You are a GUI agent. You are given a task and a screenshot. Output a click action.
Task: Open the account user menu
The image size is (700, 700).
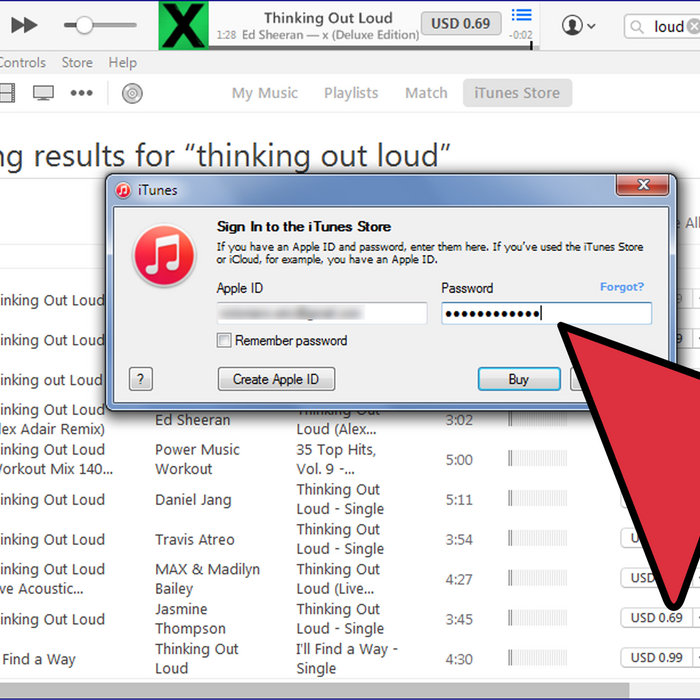[x=578, y=25]
